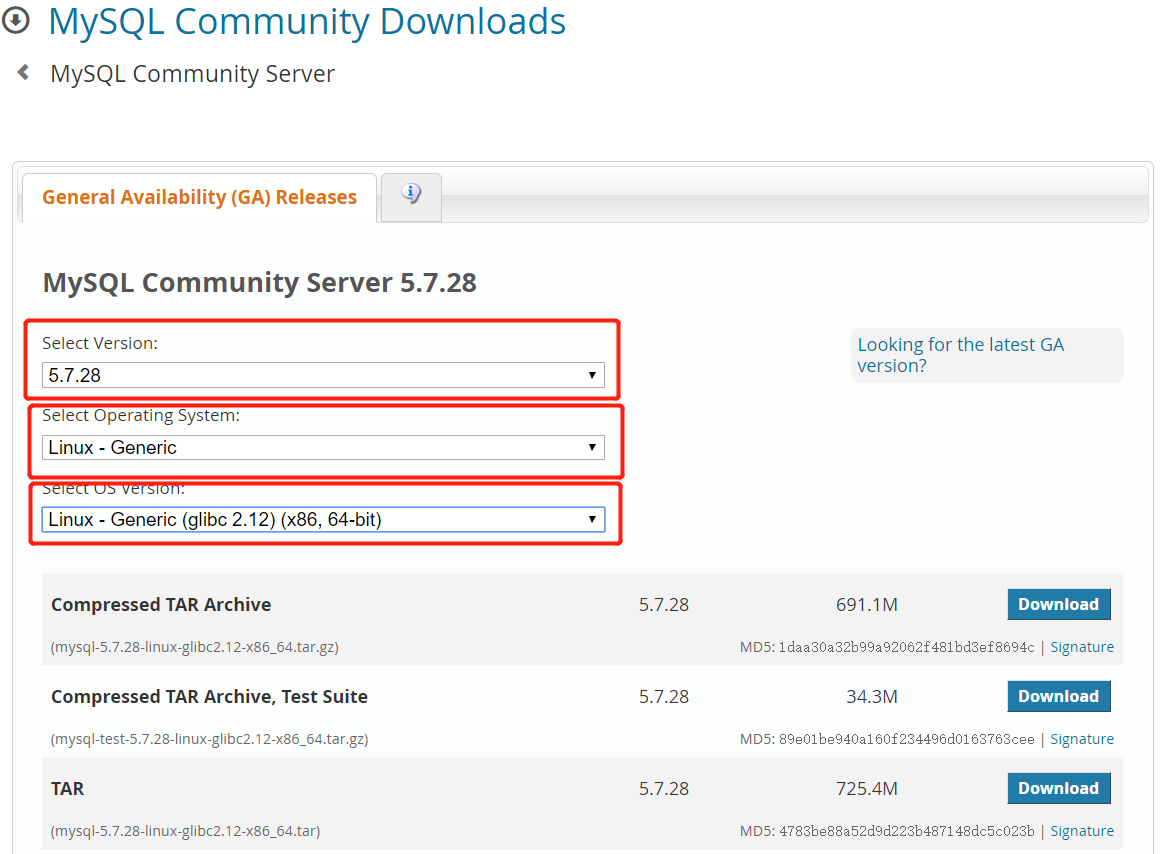Click the MySQL Community Server breadcrumb text

(x=192, y=74)
